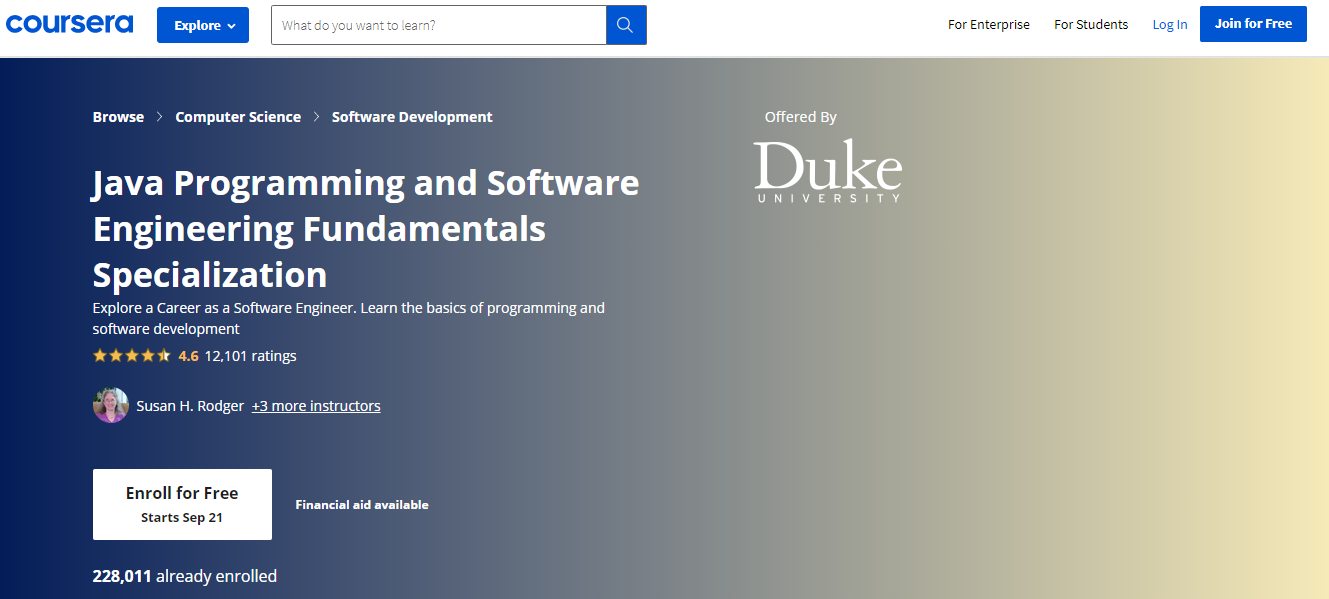The height and width of the screenshot is (599, 1329).
Task: Click Susan H. Rodger's profile photo
Action: [111, 405]
